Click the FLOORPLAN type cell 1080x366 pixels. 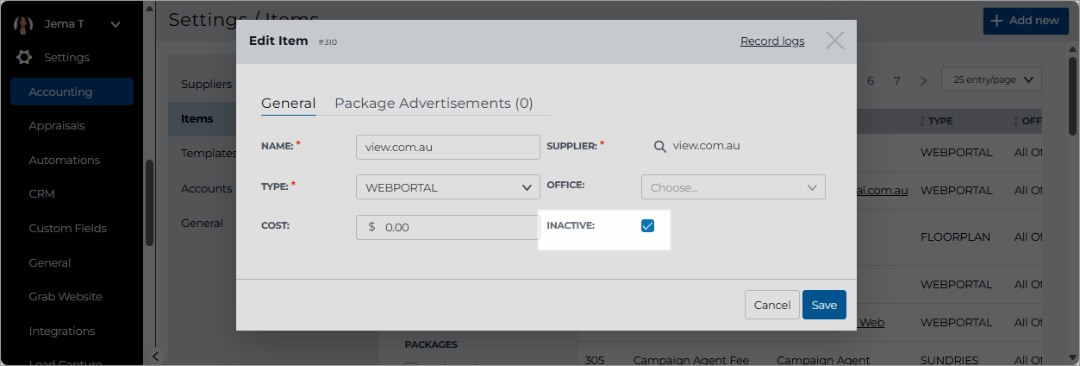coord(955,236)
